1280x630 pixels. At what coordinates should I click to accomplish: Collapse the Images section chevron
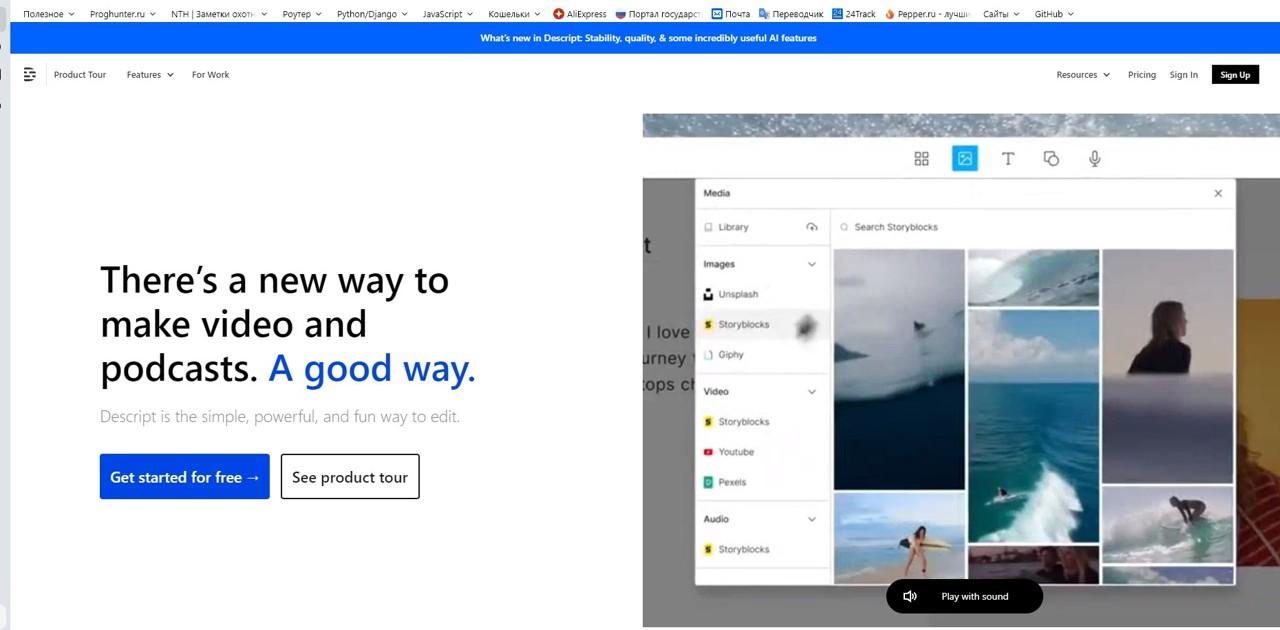[x=812, y=265]
